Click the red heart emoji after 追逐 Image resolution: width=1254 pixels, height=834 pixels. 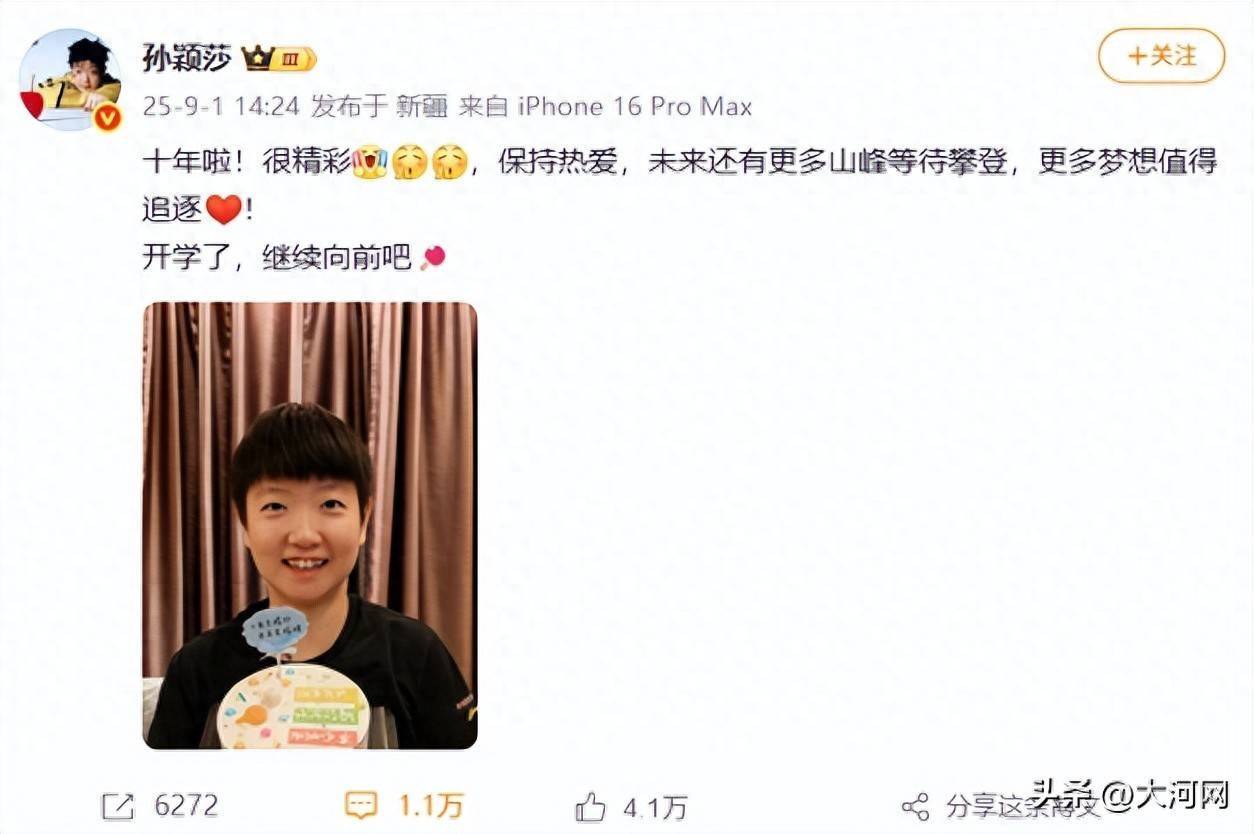pos(224,210)
